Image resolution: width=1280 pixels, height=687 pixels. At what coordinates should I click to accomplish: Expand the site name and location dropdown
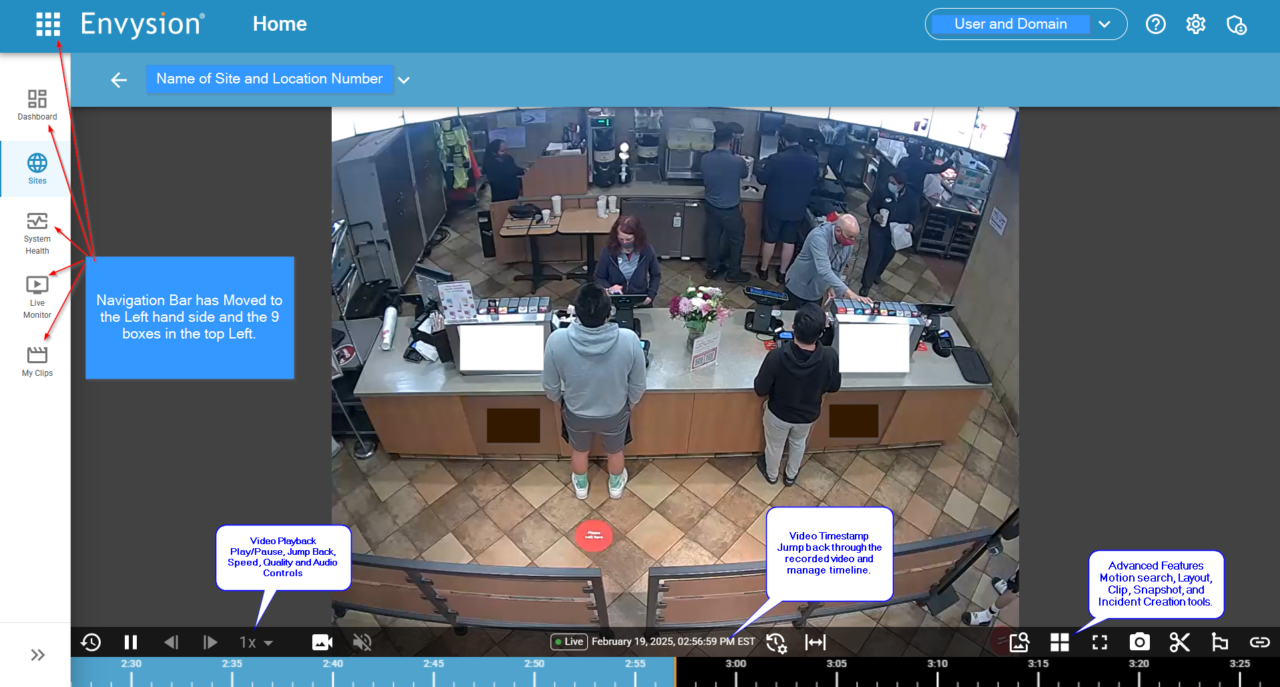(404, 80)
